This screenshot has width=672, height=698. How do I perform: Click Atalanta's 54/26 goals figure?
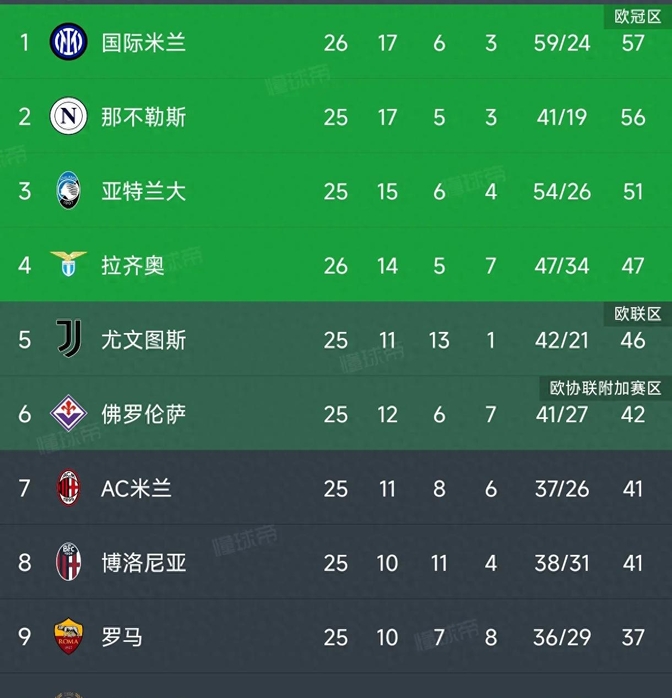click(x=561, y=191)
